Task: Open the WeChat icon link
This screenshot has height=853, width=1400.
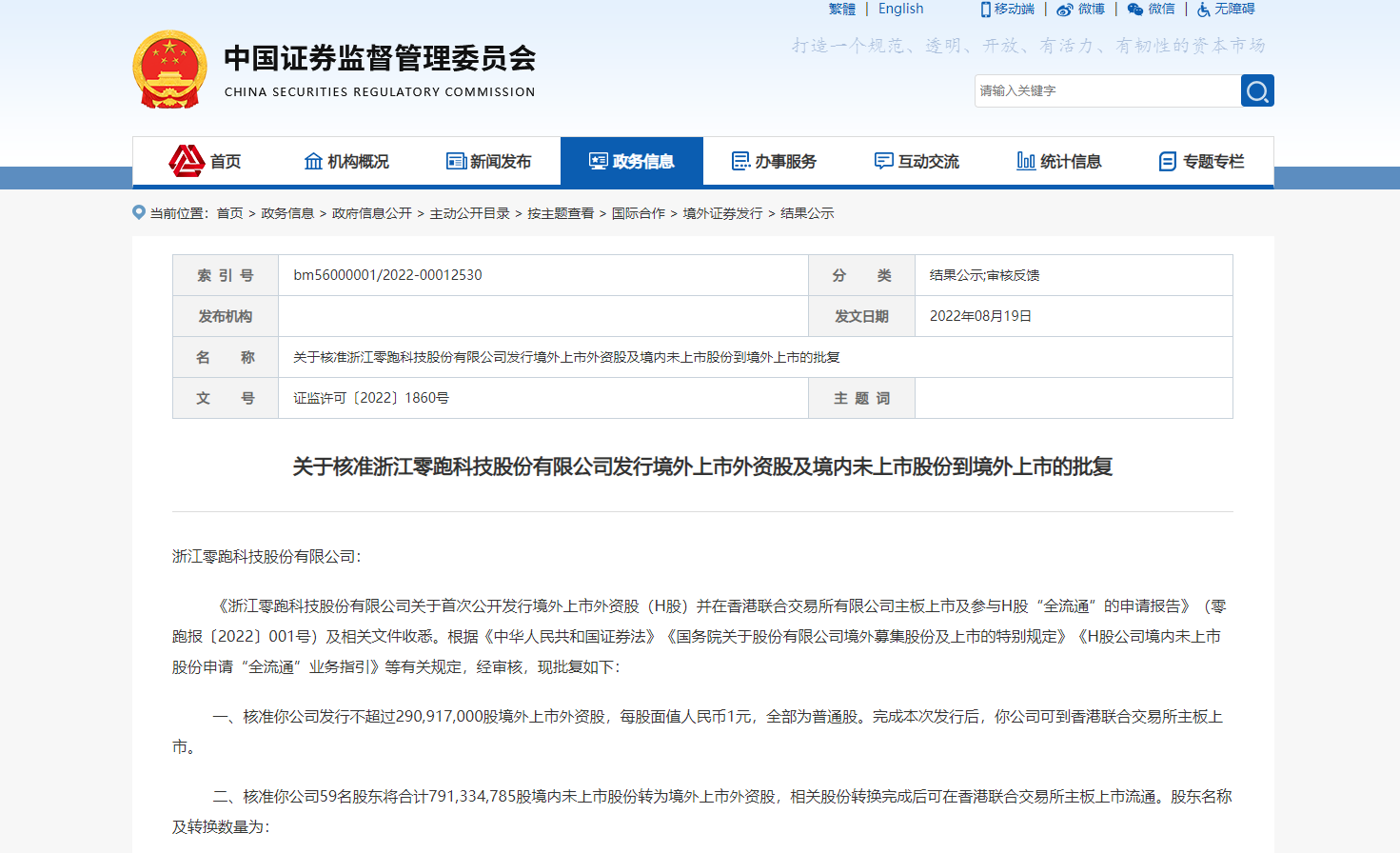Action: coord(1135,10)
